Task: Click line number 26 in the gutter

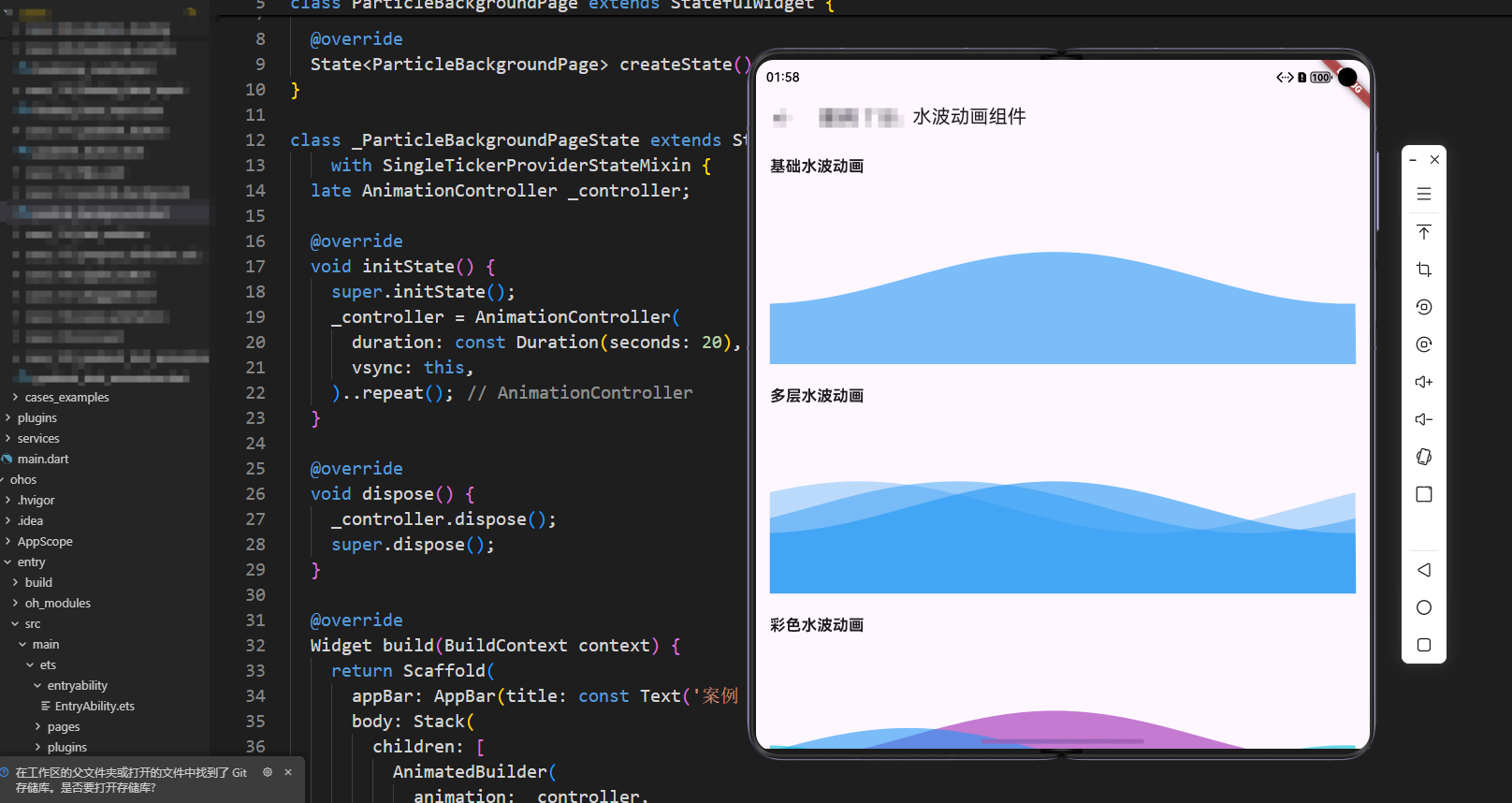Action: (x=255, y=493)
